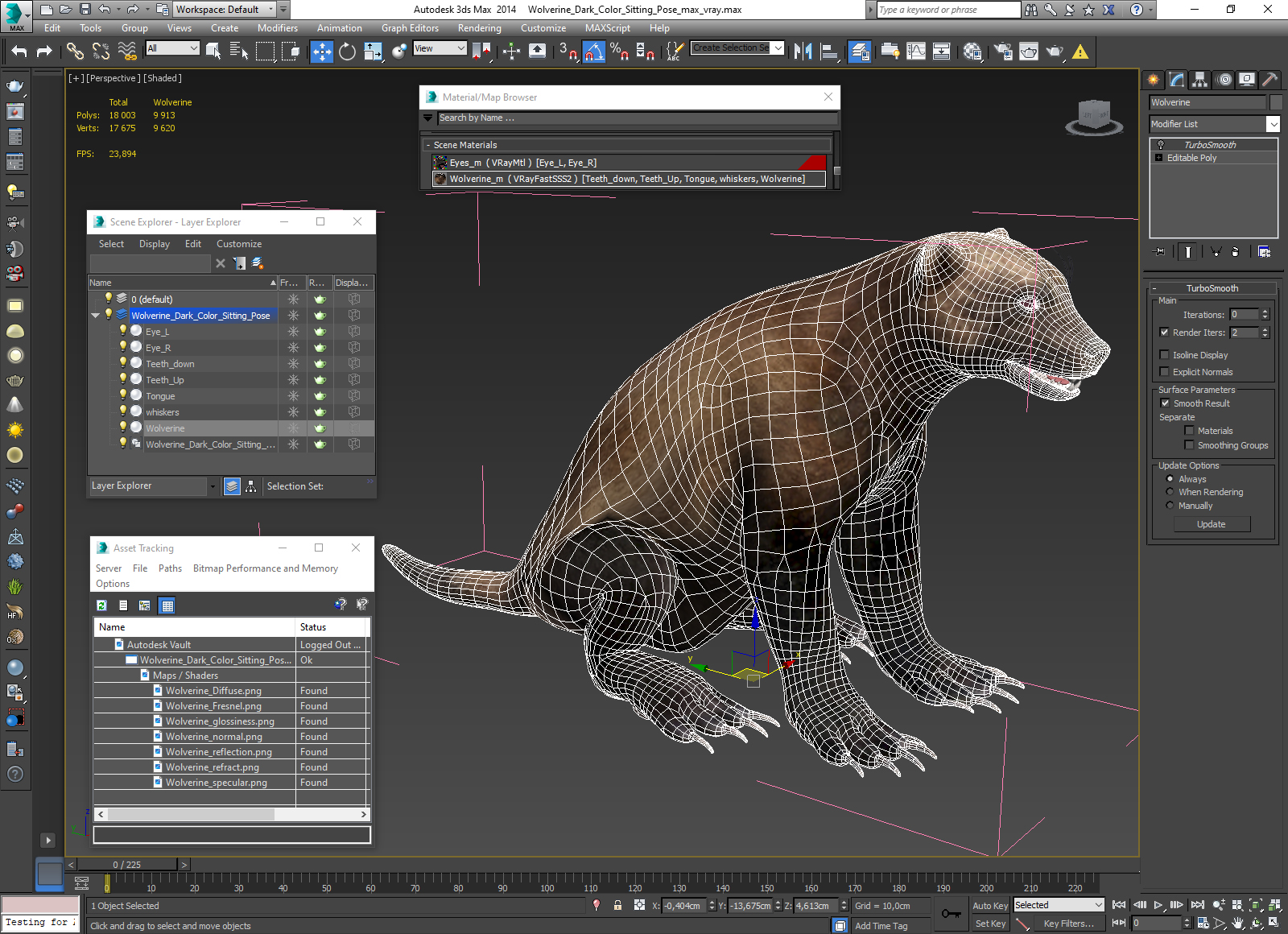The height and width of the screenshot is (934, 1288).
Task: Select the Eyes_m VRayMtl material row
Action: (629, 163)
